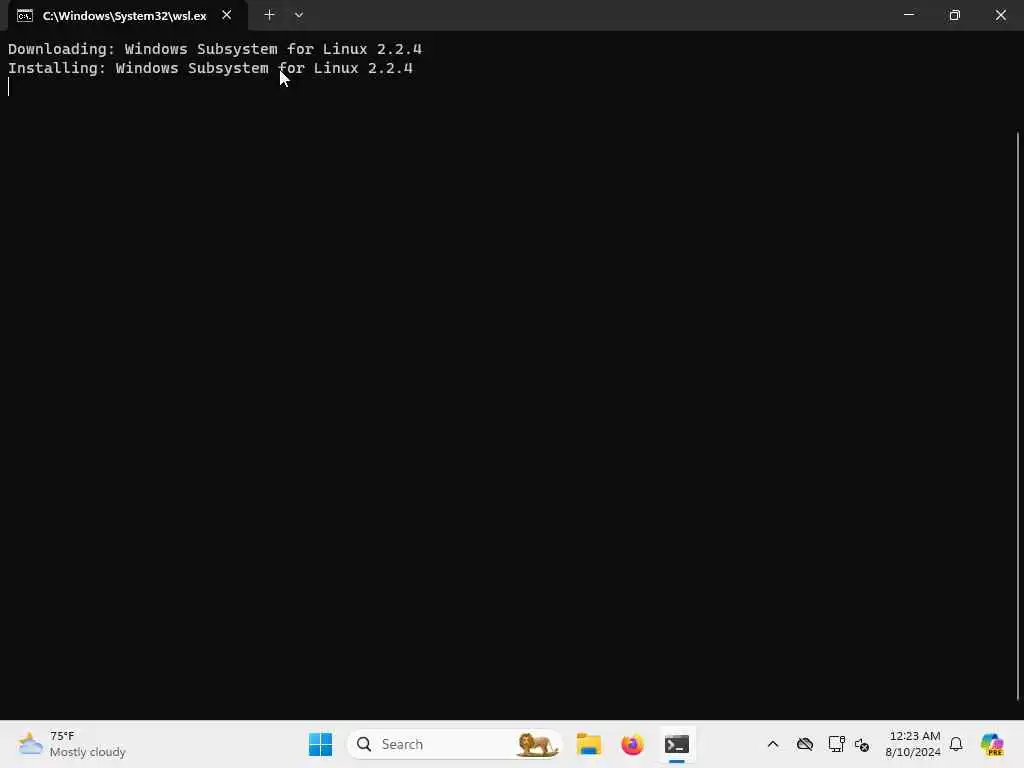Image resolution: width=1024 pixels, height=768 pixels.
Task: Click the taskbar Search box
Action: 455,744
